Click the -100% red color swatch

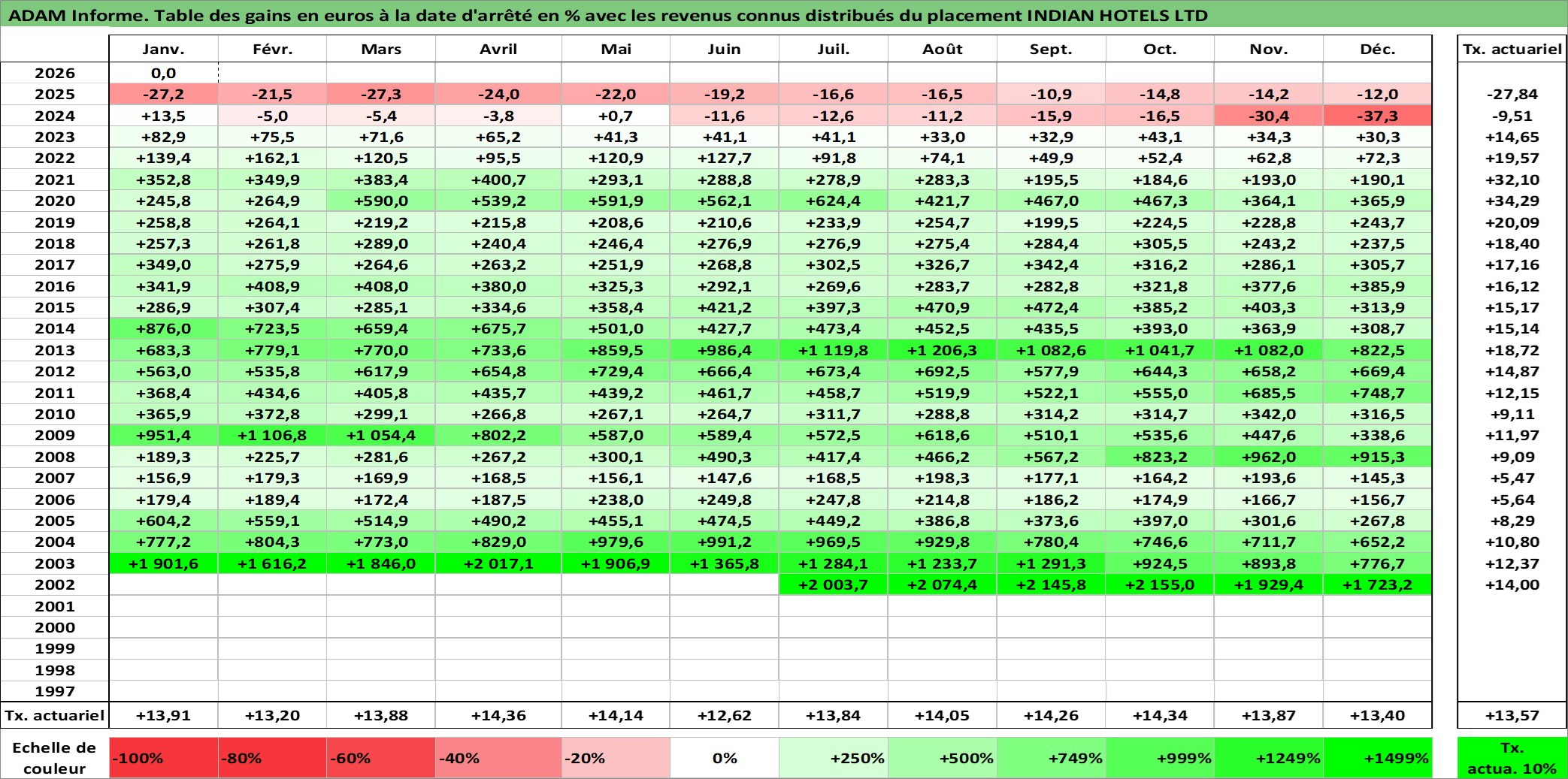[163, 758]
